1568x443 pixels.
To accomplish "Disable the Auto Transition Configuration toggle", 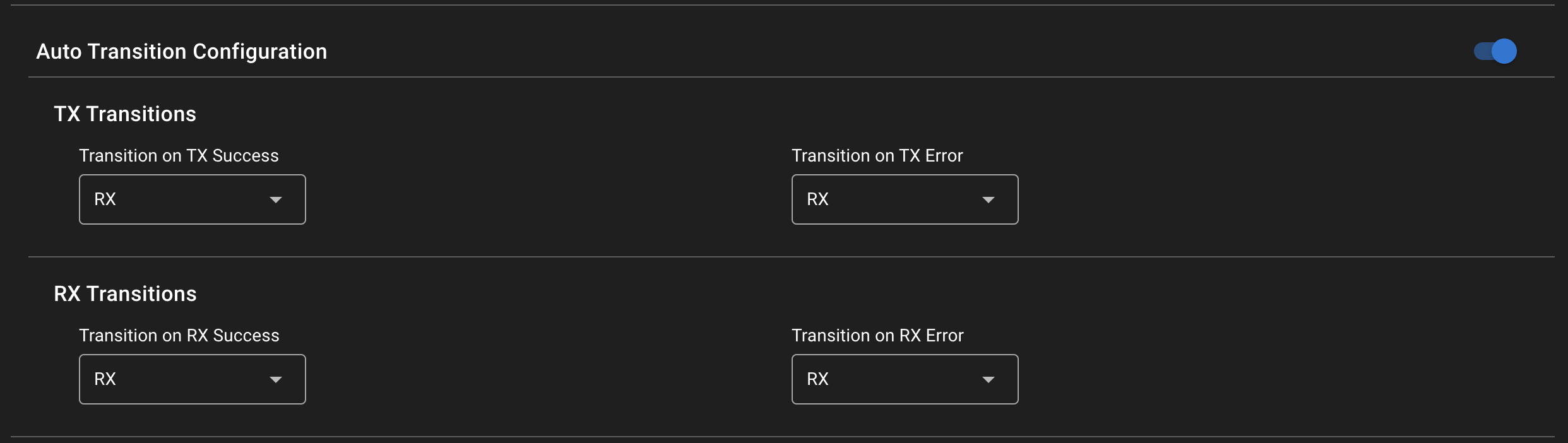I will [x=1495, y=51].
